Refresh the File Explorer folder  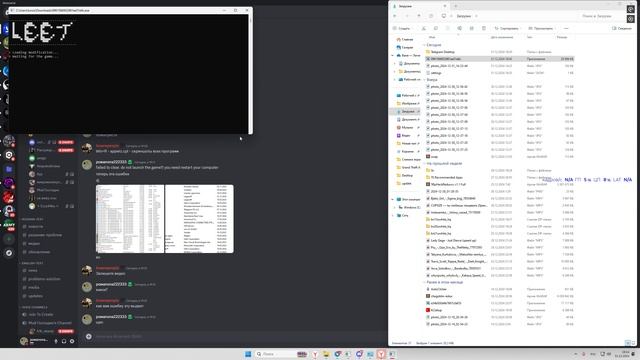pos(431,16)
